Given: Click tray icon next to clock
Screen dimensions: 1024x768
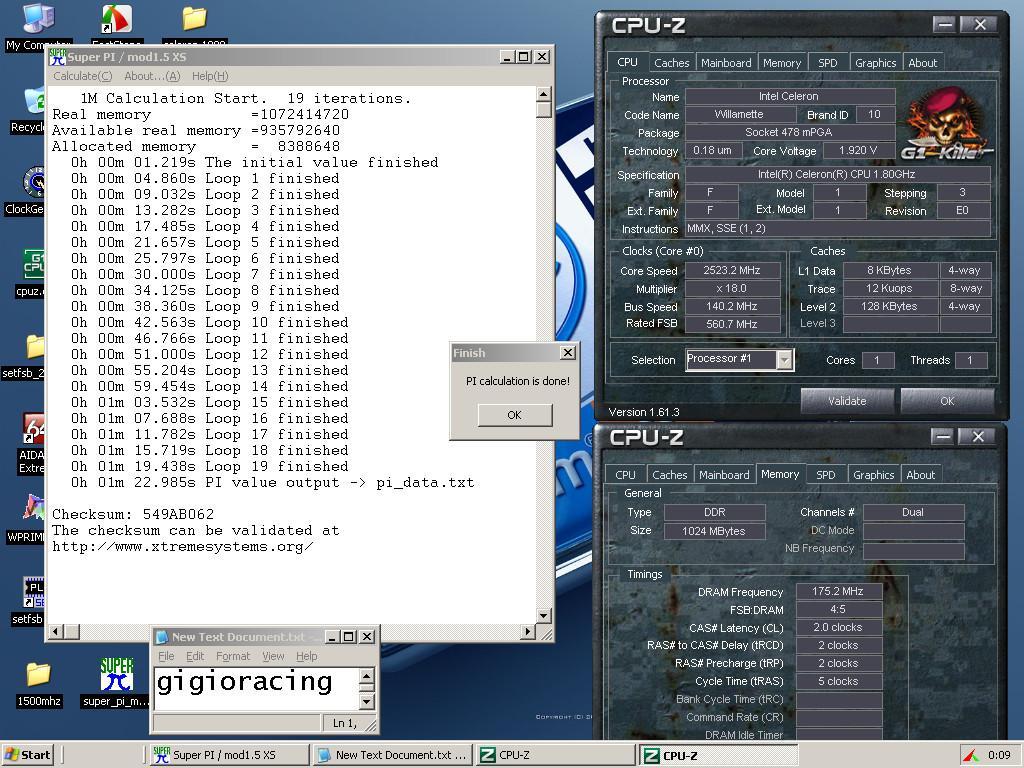Looking at the screenshot, I should tap(971, 755).
